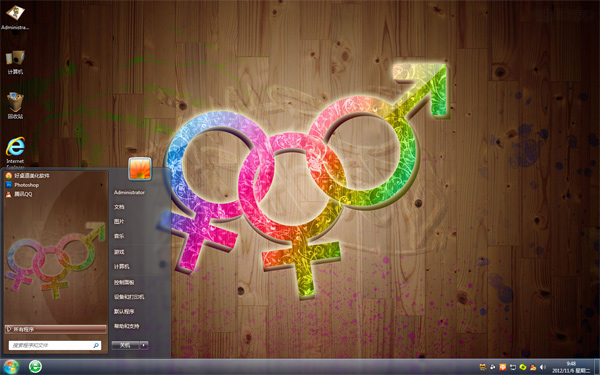Open 控制面板 control panel link
This screenshot has width=600, height=375.
124,282
